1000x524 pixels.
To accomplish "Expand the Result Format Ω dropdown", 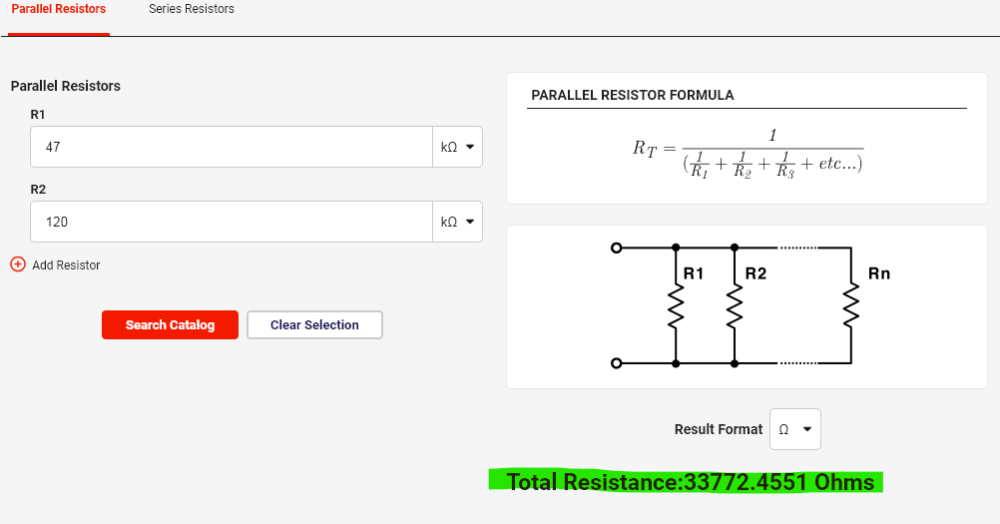I will (795, 429).
